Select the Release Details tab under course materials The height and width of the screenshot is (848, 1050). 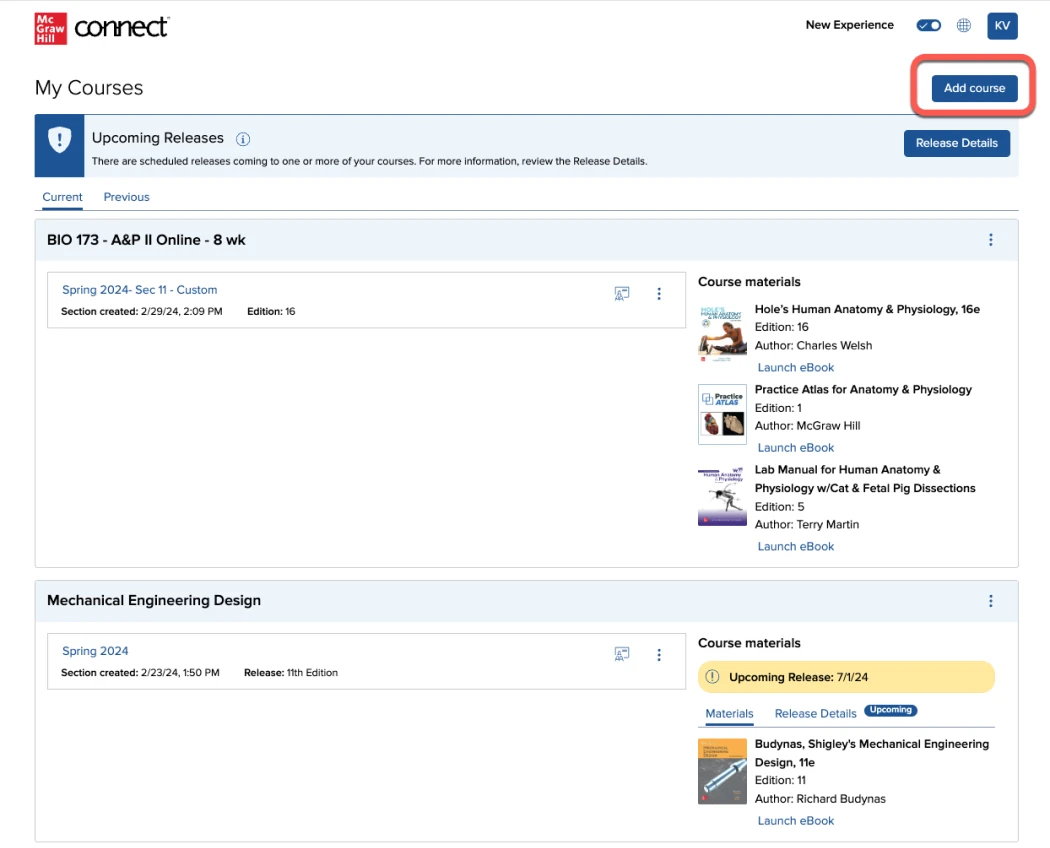point(815,713)
